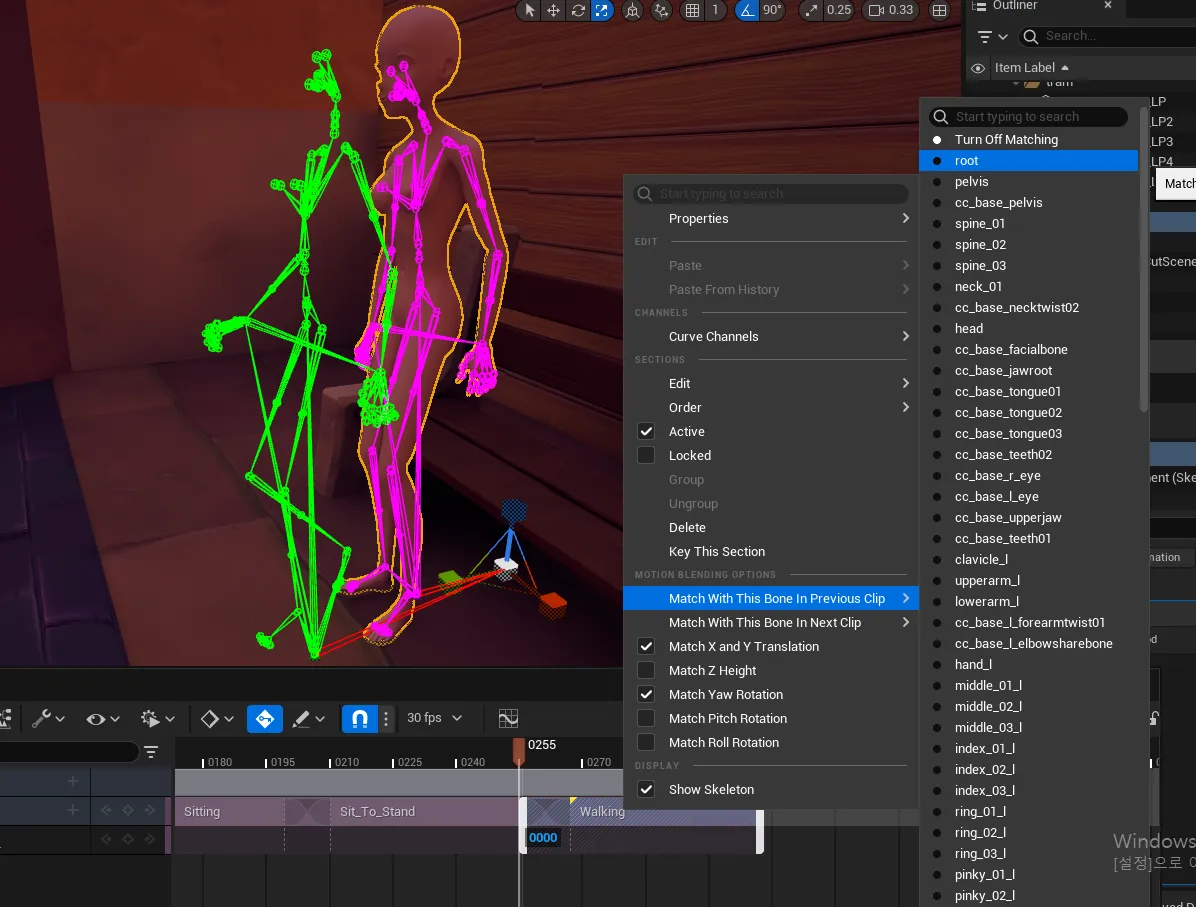Open the viewport layout grid icon
The width and height of the screenshot is (1196, 907).
(x=940, y=10)
